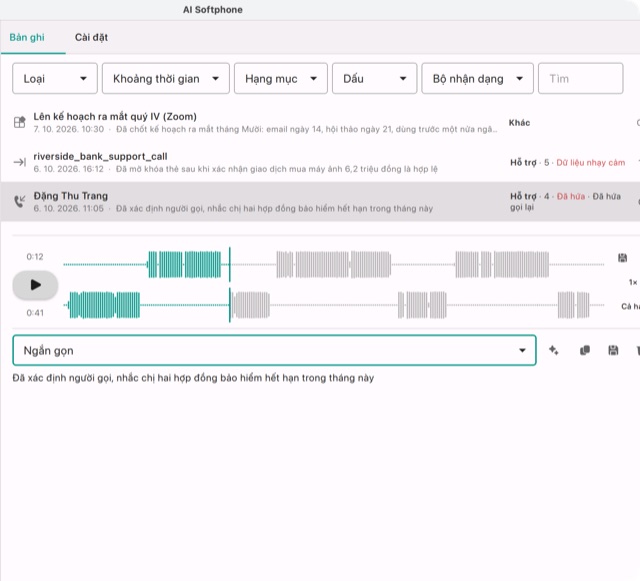Click the summary text under Ngắn gọn
Screen dimensions: 640x581
[x=193, y=378]
